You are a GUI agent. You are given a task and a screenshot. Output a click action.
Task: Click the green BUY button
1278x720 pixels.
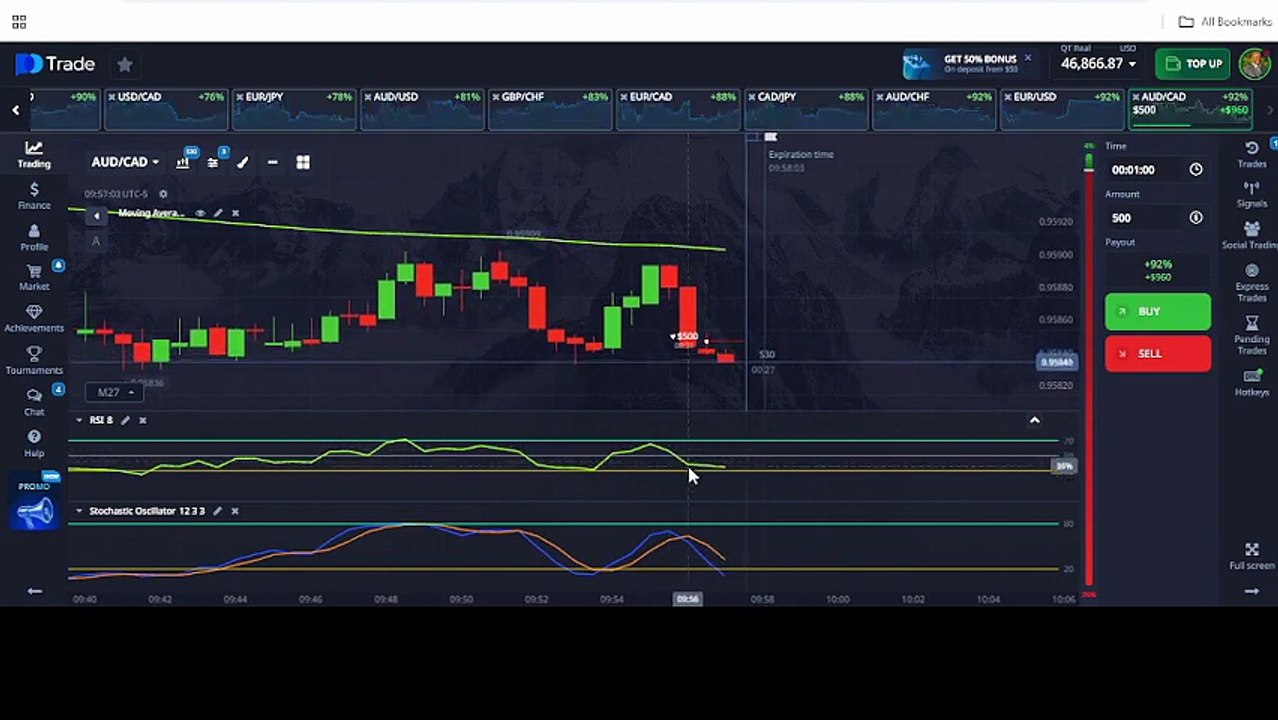pyautogui.click(x=1157, y=312)
